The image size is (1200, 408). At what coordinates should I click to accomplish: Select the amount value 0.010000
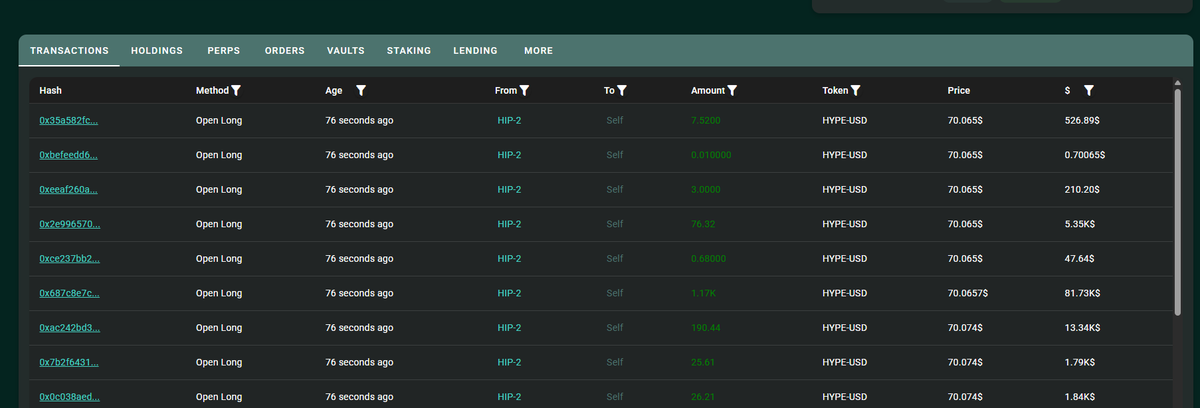tap(711, 155)
